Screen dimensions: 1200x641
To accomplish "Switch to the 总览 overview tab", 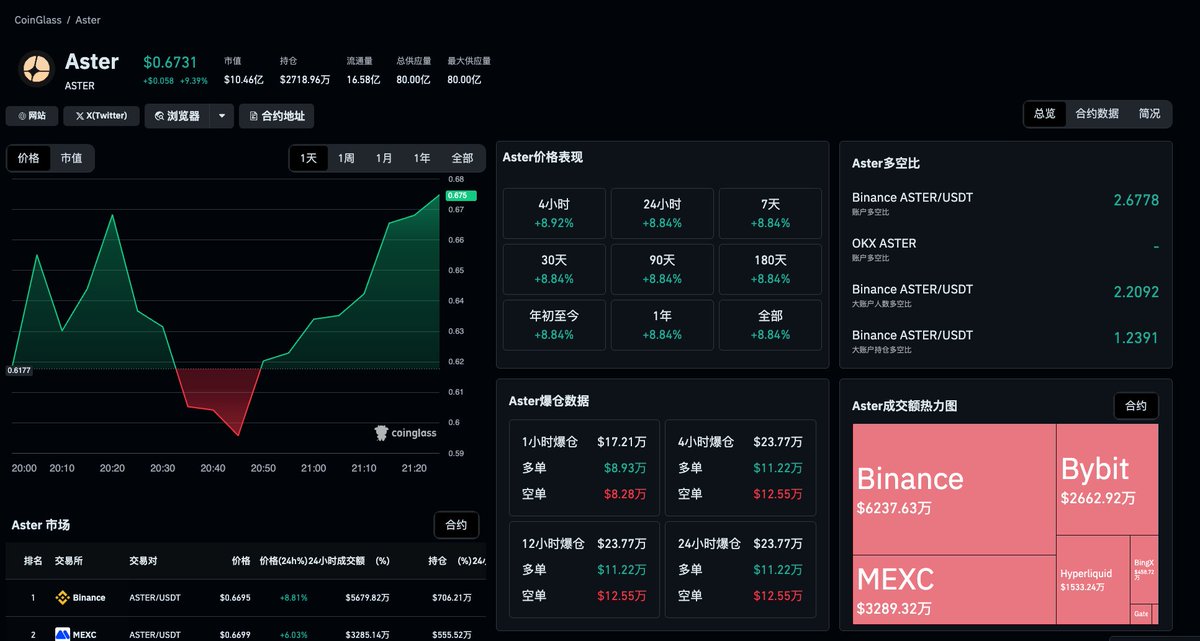I will pyautogui.click(x=1044, y=114).
